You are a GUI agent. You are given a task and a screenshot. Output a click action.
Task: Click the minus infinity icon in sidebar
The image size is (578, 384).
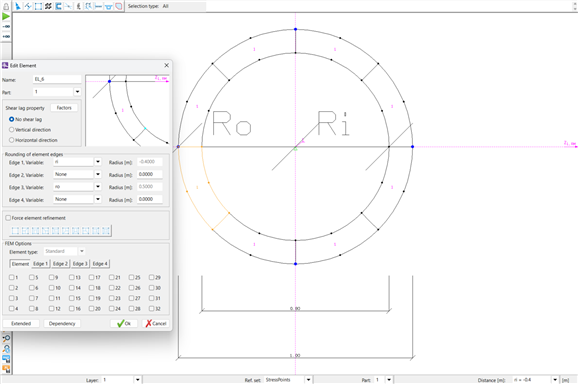pos(6,27)
